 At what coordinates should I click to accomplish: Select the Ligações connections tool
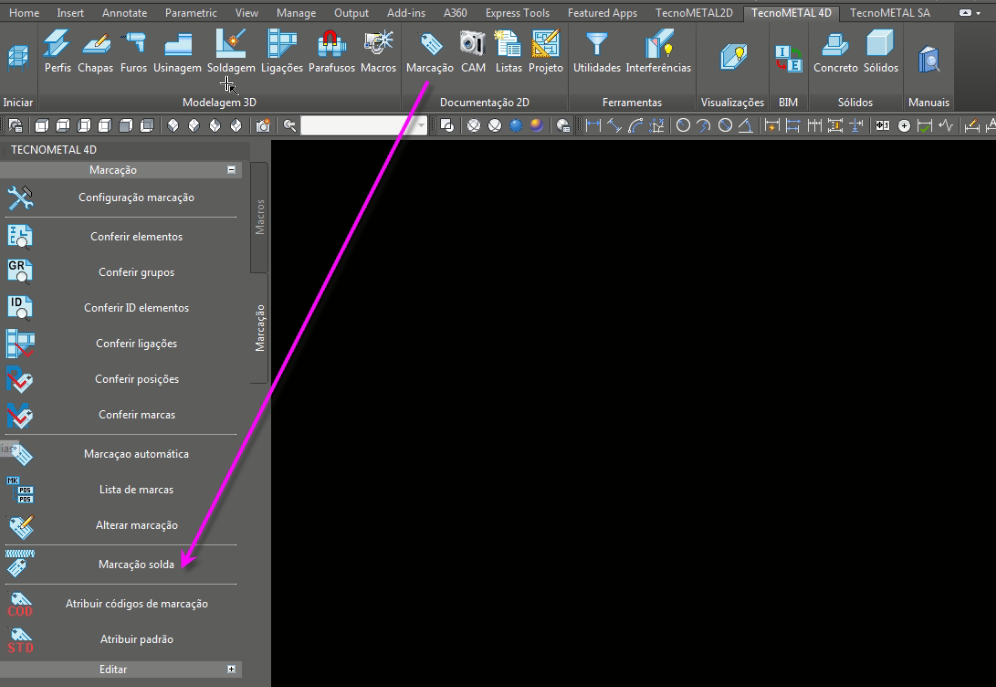[282, 52]
